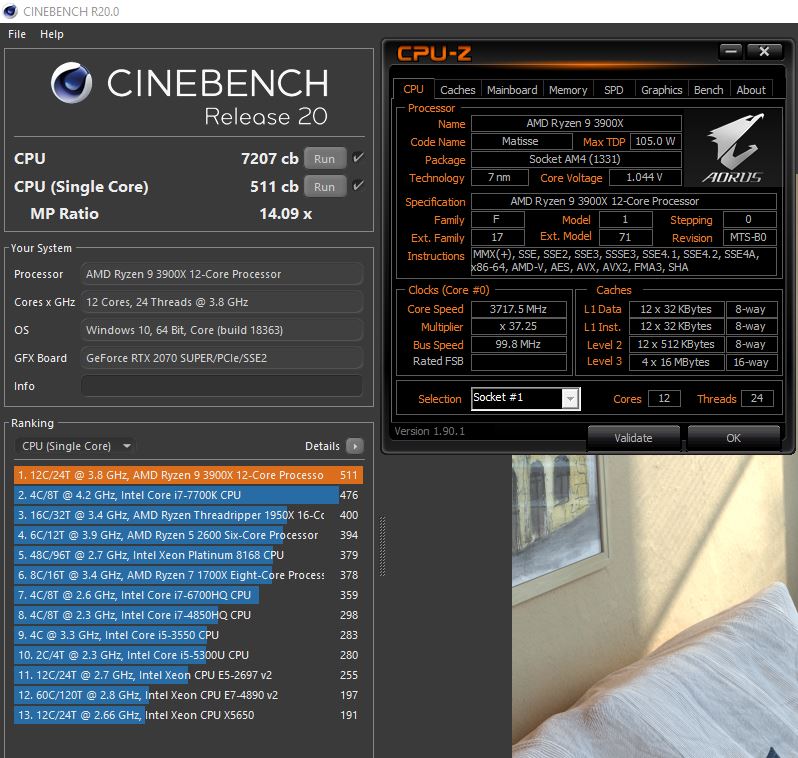Viewport: 798px width, 758px height.
Task: Click the Cores value 12 in CPU-Z
Action: 664,398
